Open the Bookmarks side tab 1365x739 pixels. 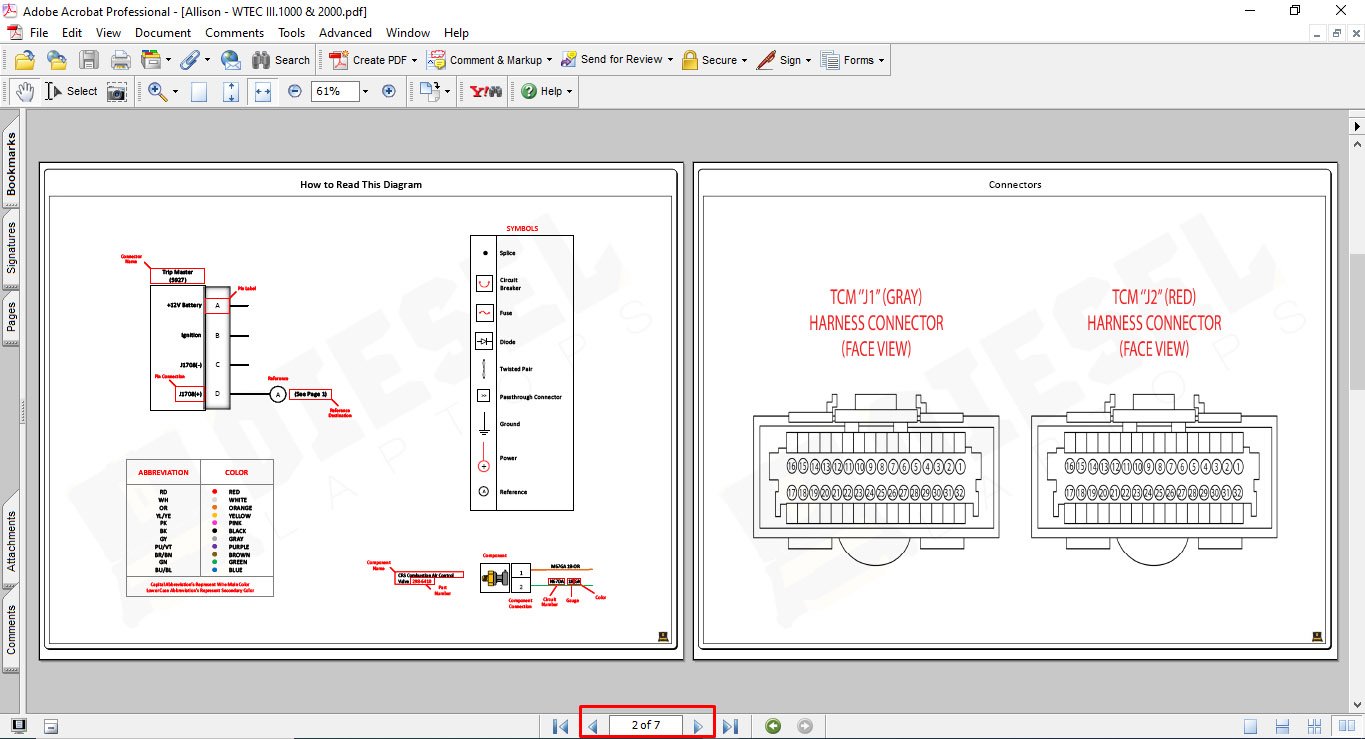point(11,165)
